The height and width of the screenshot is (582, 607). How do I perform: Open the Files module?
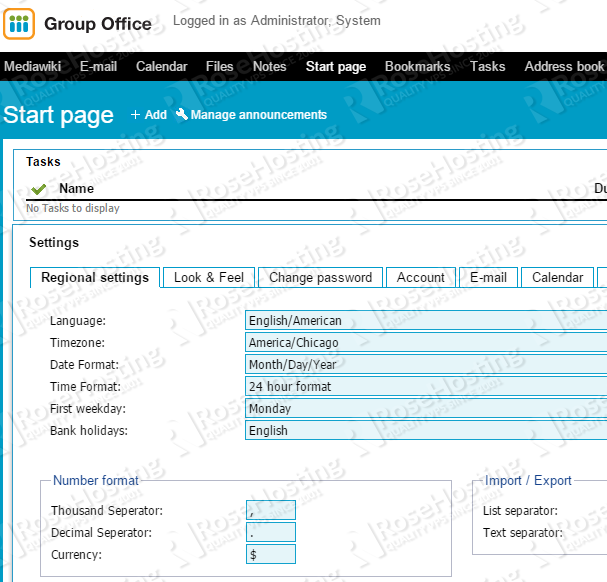[x=219, y=67]
